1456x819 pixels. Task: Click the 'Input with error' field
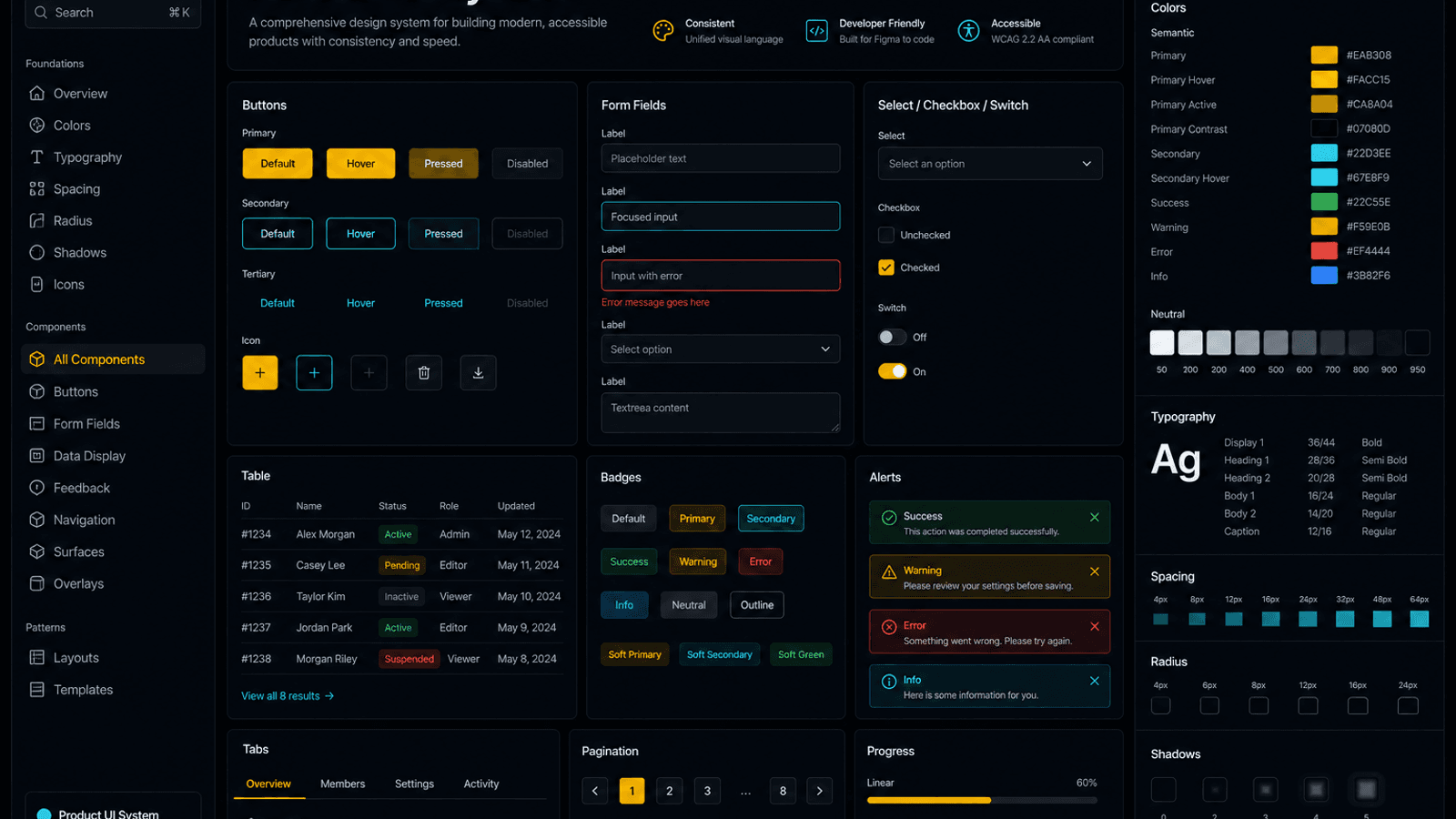pos(720,276)
